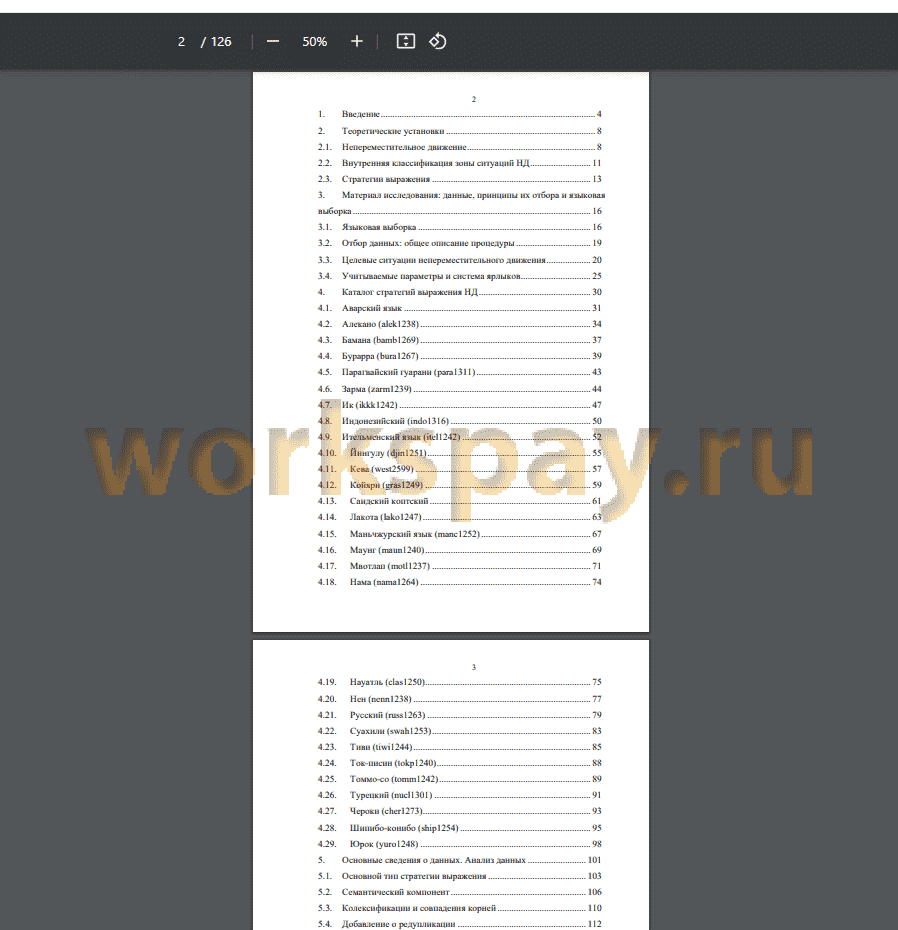Open contents entry 'Введение' page 4
Screen dimensions: 898x930
pos(460,114)
